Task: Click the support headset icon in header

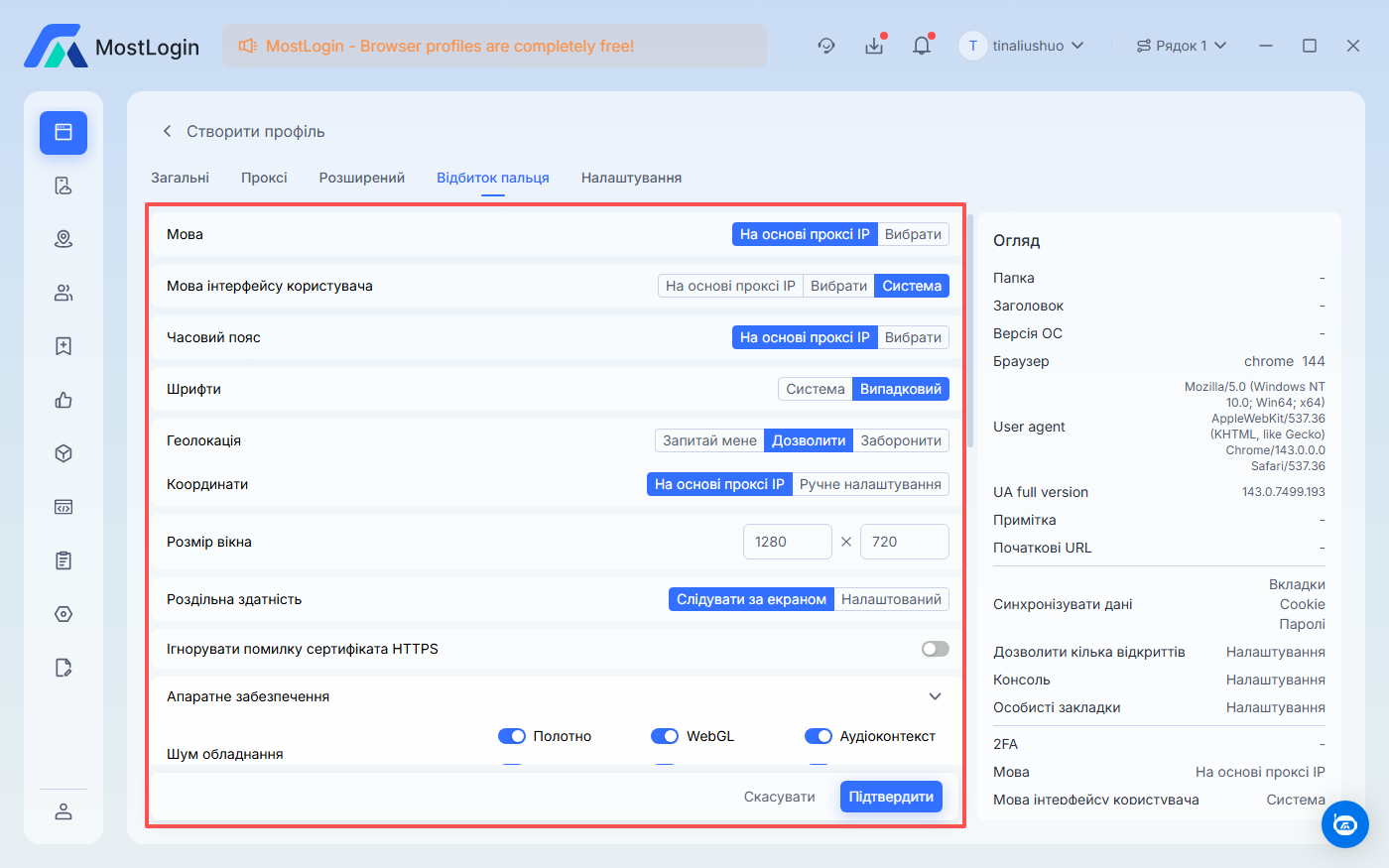Action: [x=825, y=46]
